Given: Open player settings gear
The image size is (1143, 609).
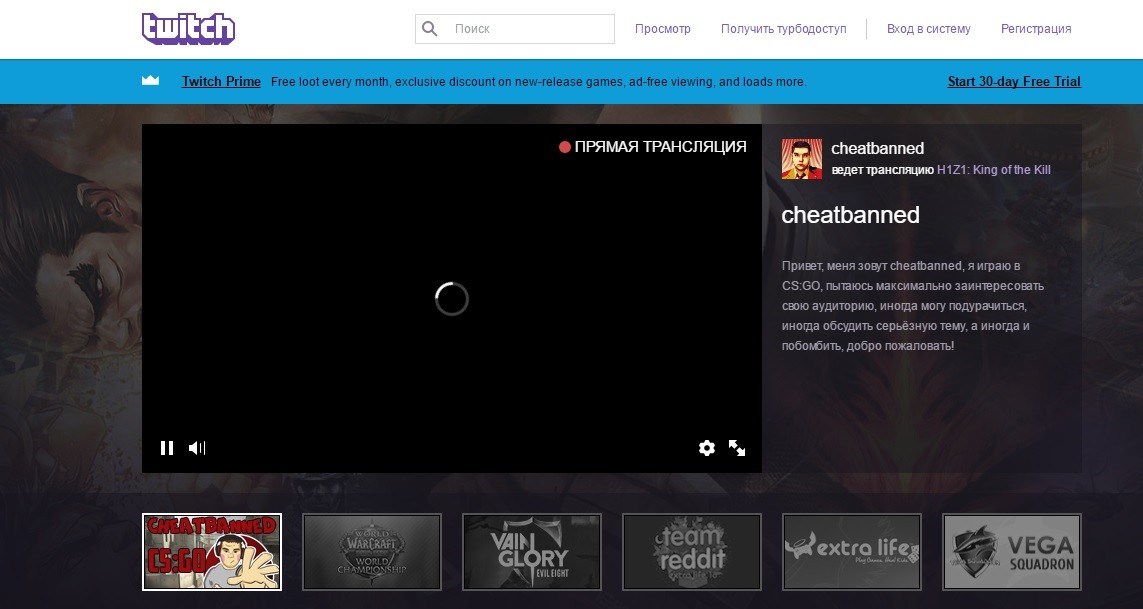Looking at the screenshot, I should pyautogui.click(x=706, y=448).
